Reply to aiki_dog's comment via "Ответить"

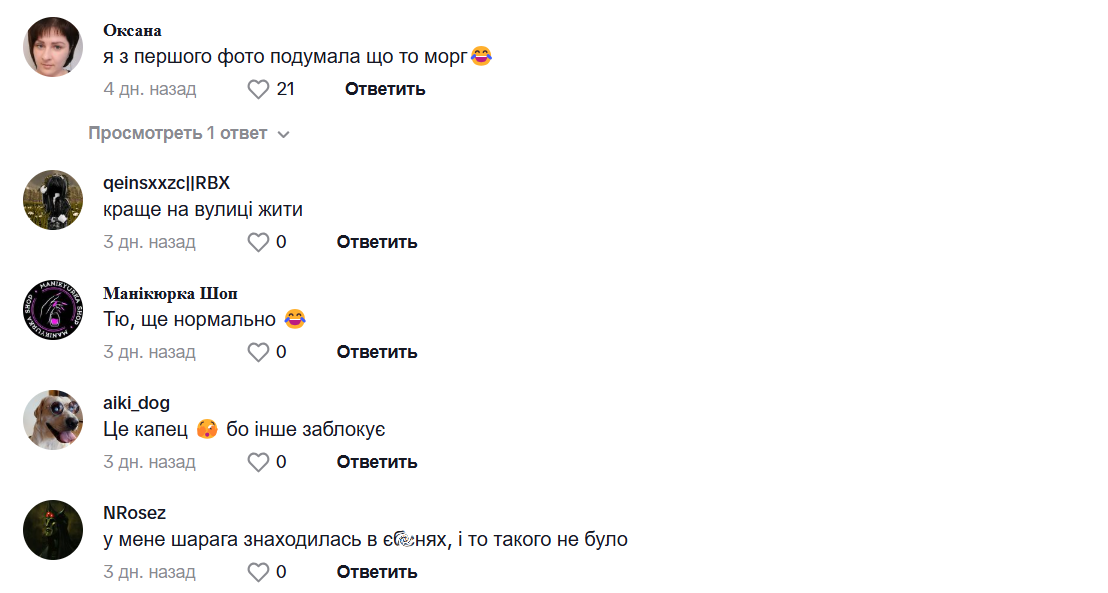pyautogui.click(x=377, y=462)
